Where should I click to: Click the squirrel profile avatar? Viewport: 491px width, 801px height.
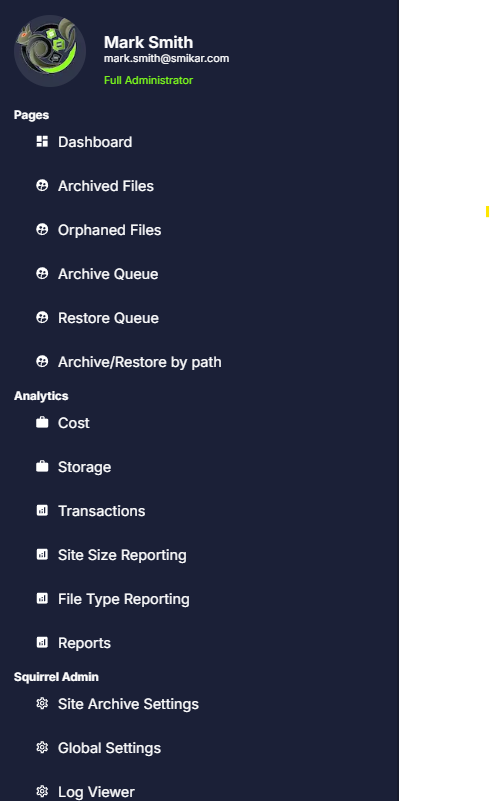(50, 51)
